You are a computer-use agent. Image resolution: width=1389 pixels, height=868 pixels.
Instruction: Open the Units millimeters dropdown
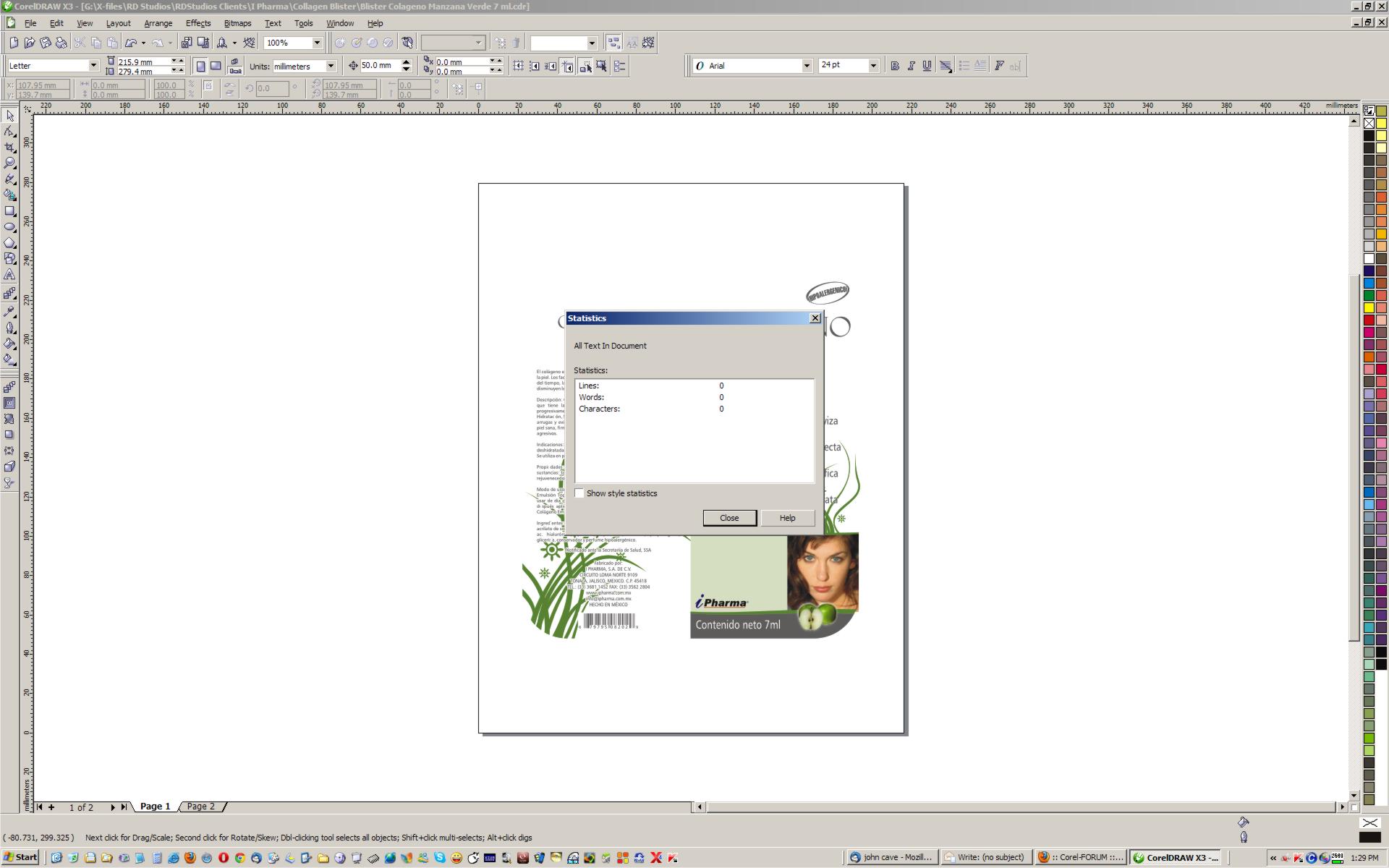point(331,67)
